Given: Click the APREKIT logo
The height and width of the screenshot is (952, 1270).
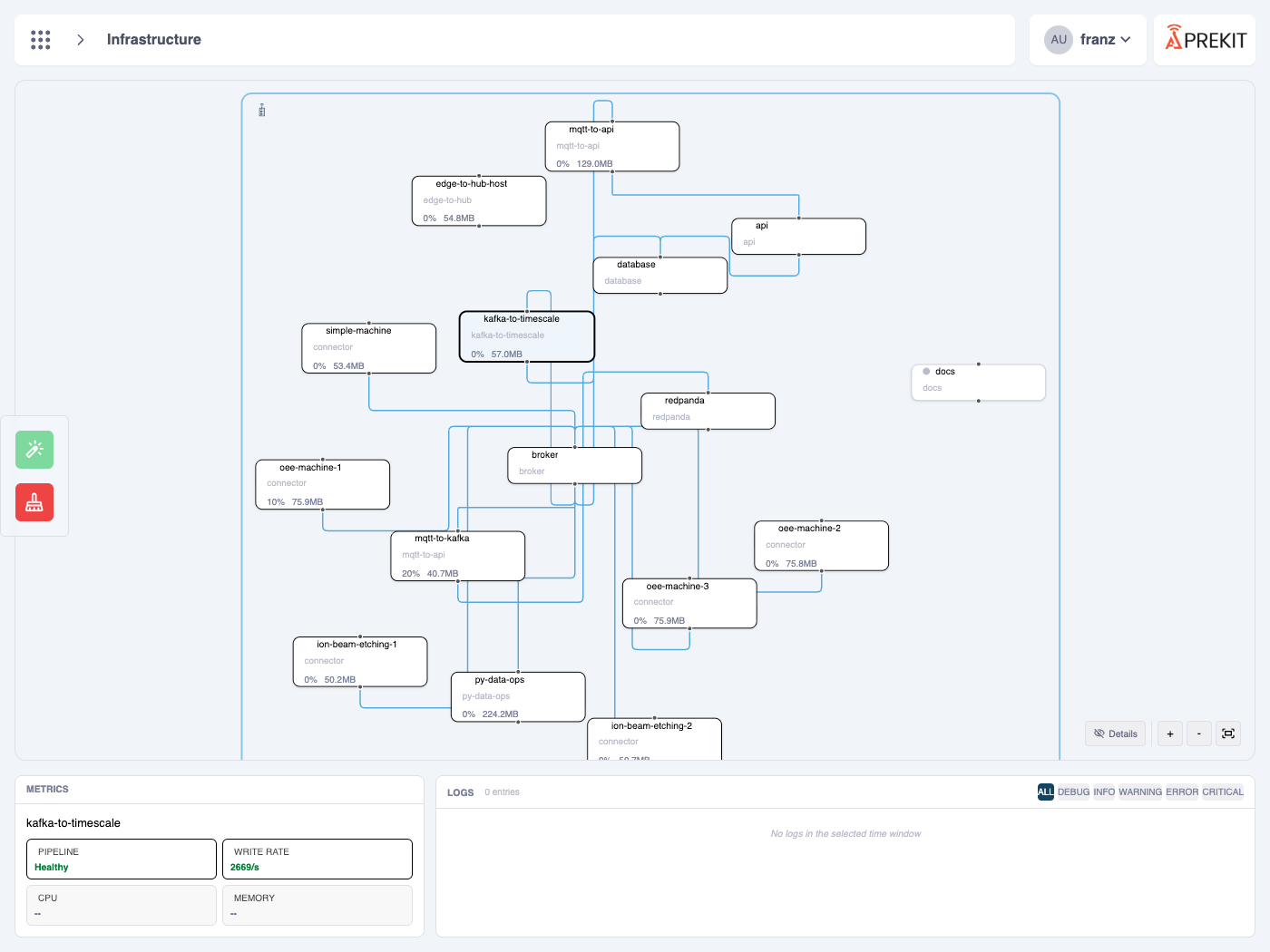Looking at the screenshot, I should point(1206,39).
